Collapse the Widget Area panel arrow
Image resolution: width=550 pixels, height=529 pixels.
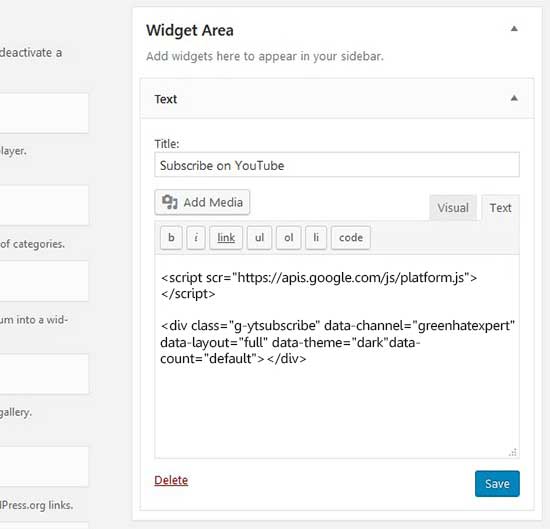click(514, 29)
